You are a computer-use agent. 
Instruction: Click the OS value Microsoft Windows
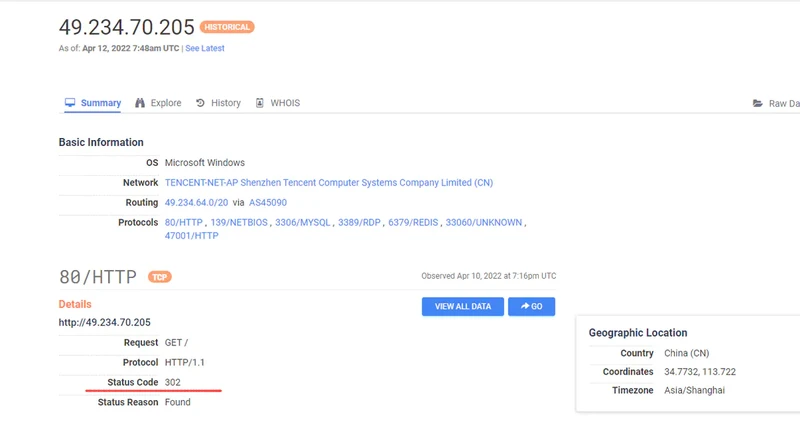pos(205,162)
